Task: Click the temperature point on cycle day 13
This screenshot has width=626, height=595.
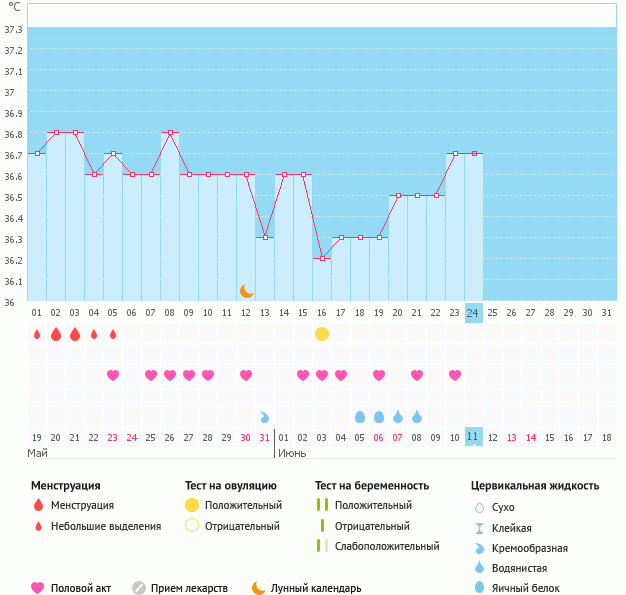Action: coord(265,237)
